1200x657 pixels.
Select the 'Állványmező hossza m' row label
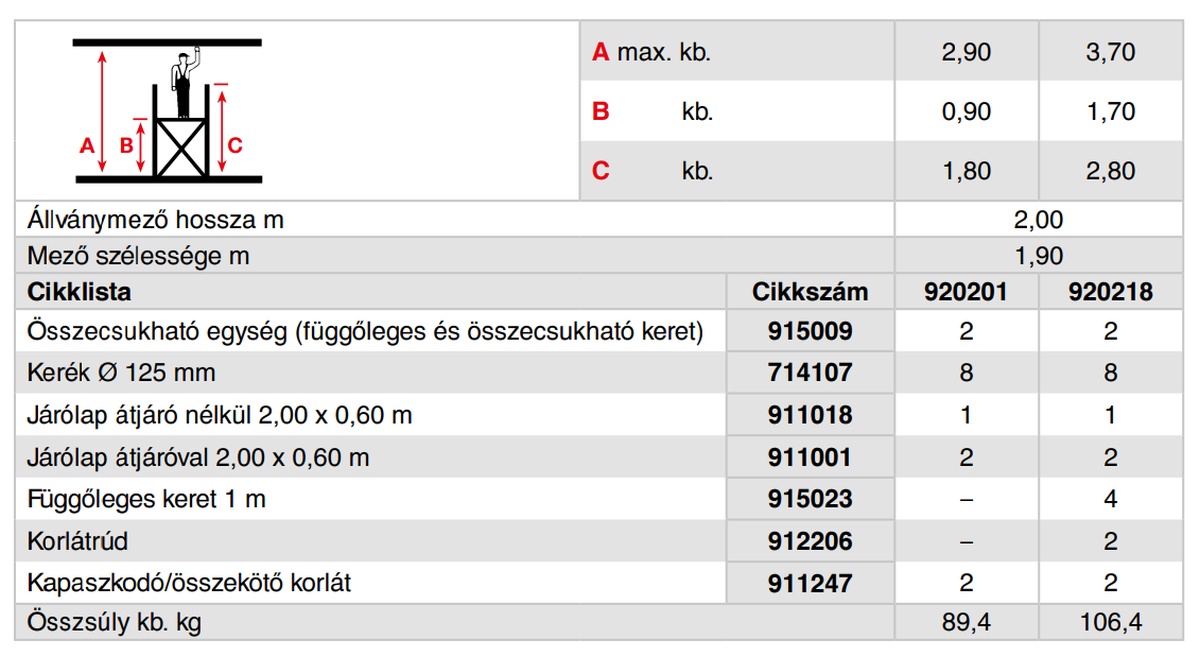pos(157,219)
